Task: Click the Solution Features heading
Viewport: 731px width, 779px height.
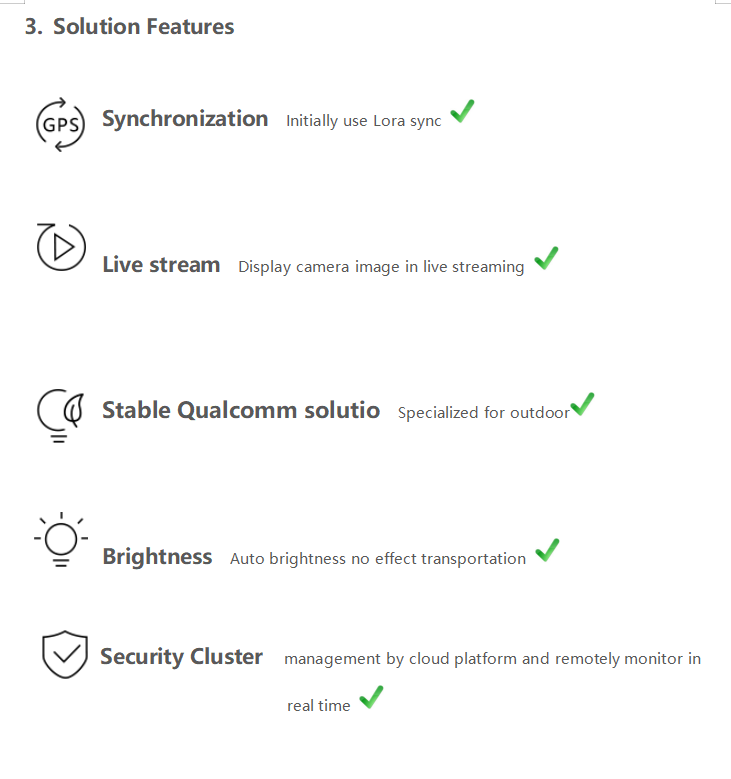Action: pos(129,27)
